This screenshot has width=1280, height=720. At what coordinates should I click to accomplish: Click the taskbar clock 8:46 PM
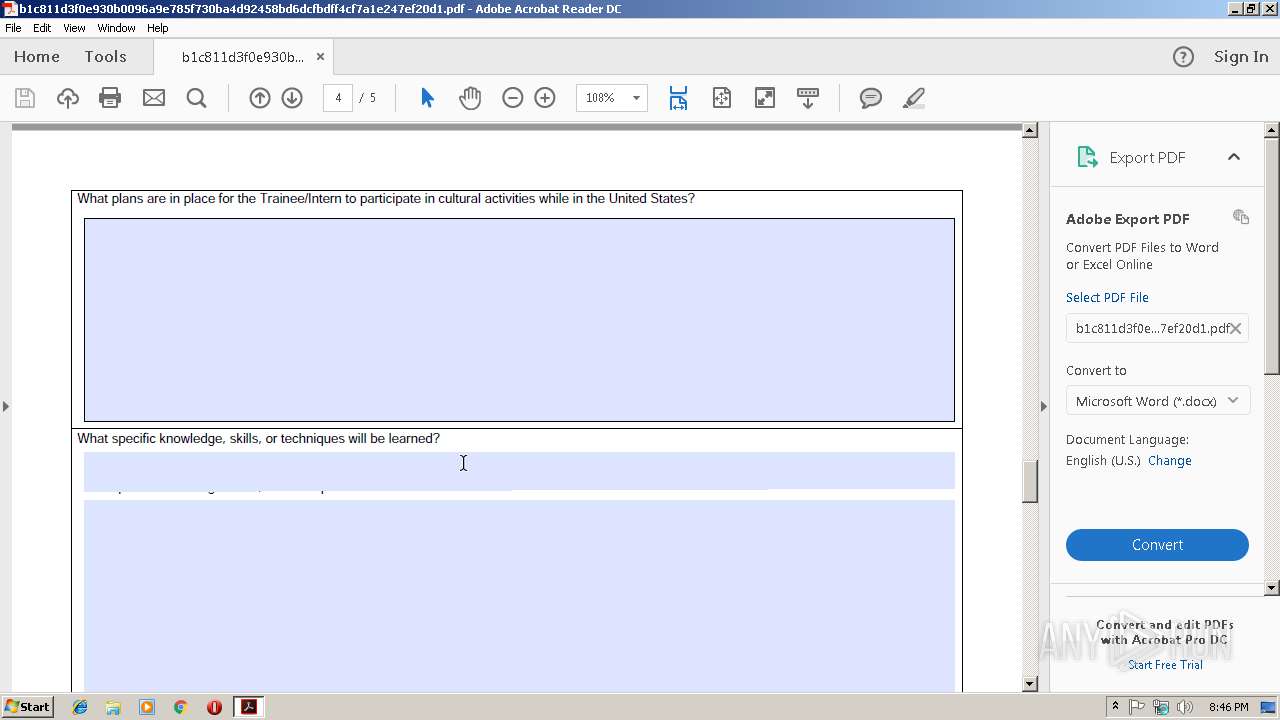(1229, 707)
